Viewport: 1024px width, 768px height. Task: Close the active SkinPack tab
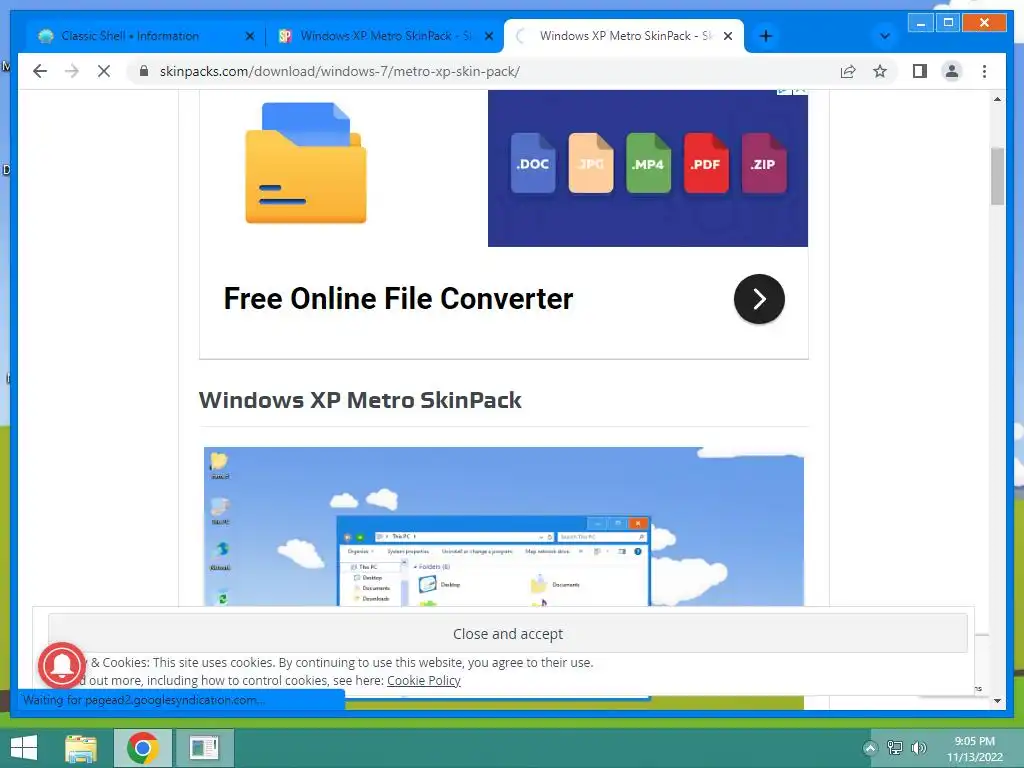pyautogui.click(x=728, y=37)
